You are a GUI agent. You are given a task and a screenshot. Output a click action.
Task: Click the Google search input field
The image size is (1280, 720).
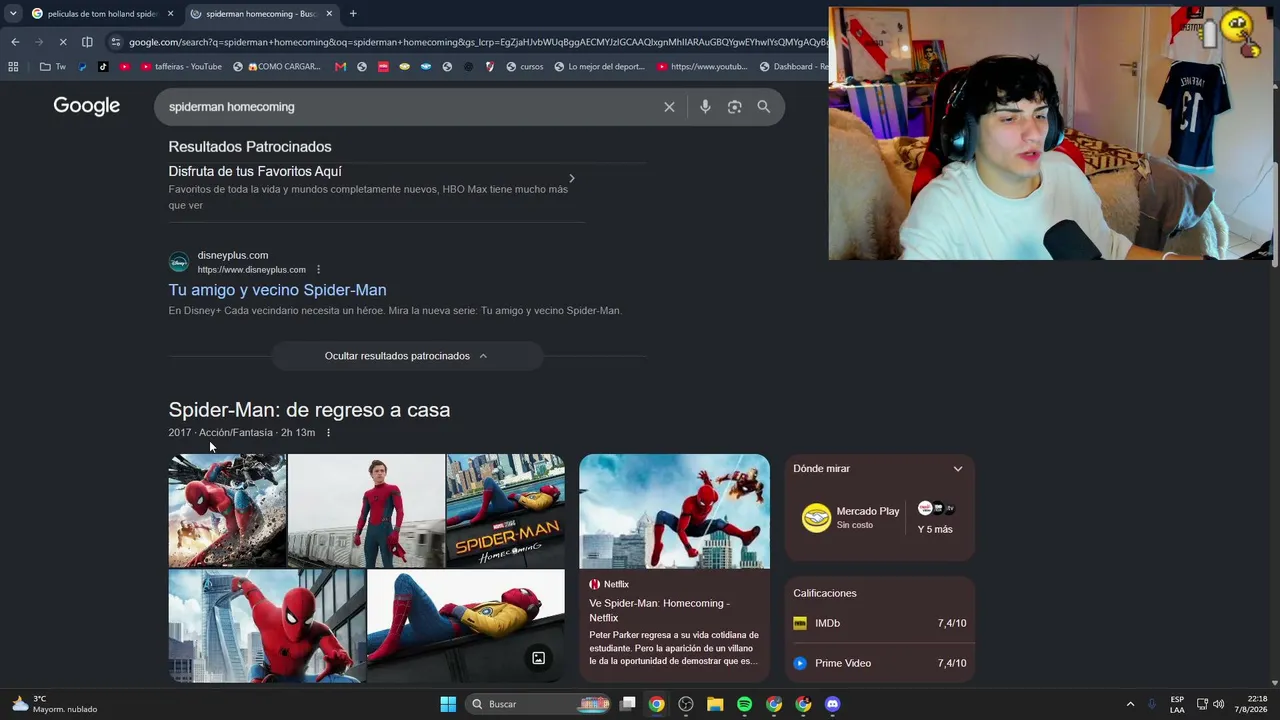[x=410, y=107]
